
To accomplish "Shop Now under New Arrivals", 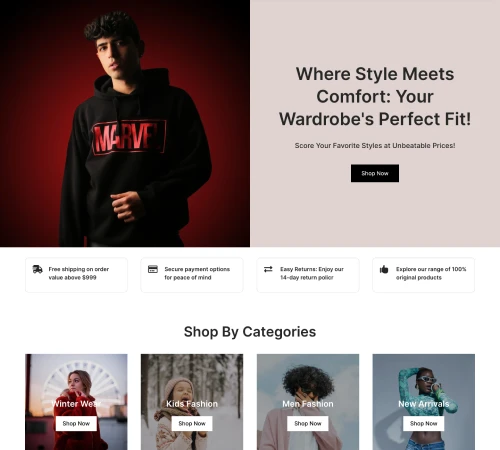I will click(x=423, y=423).
